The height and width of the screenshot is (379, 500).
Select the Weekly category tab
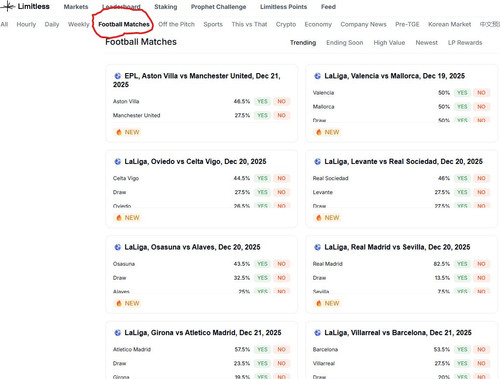[x=79, y=24]
